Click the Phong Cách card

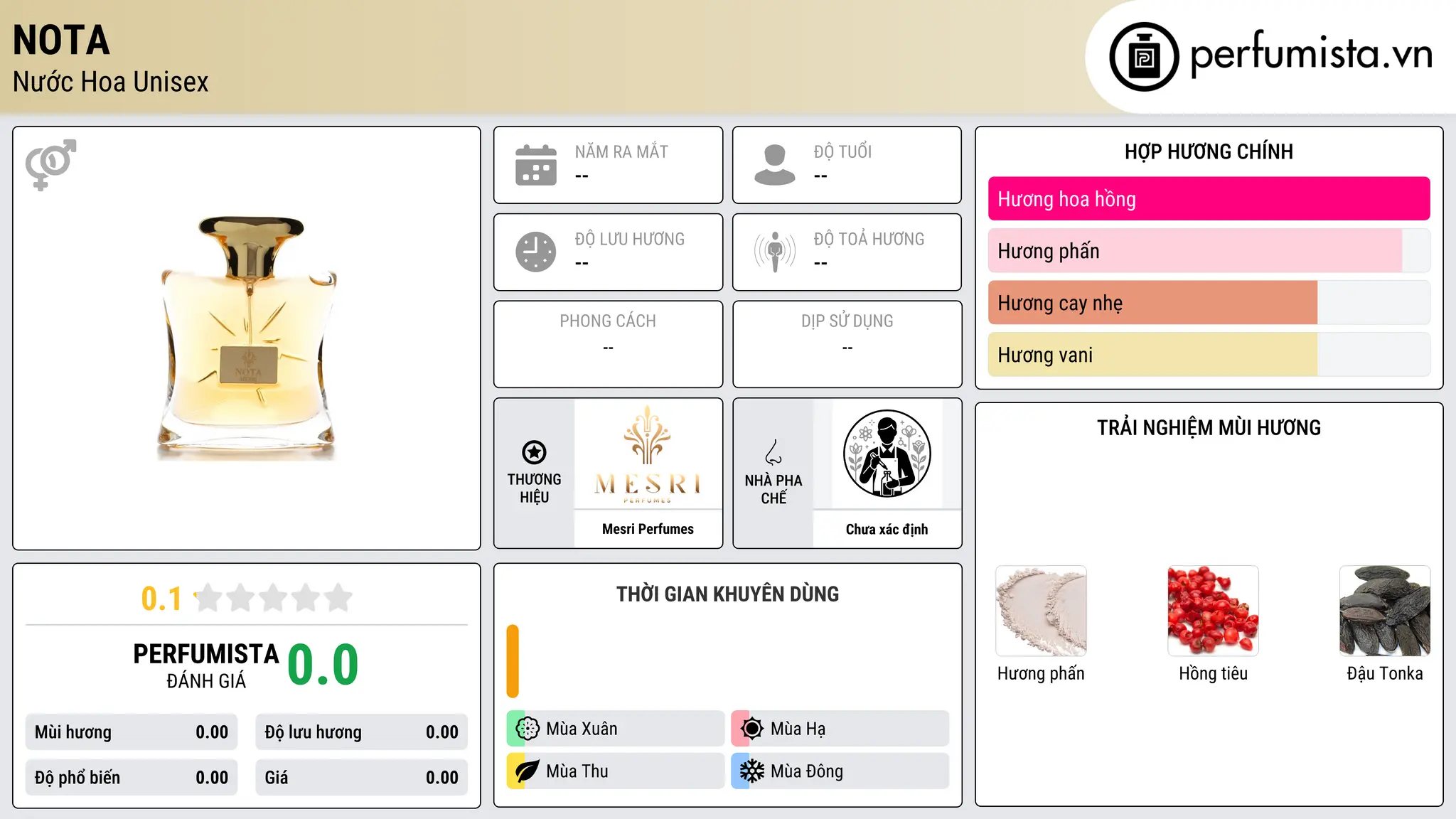pos(608,344)
